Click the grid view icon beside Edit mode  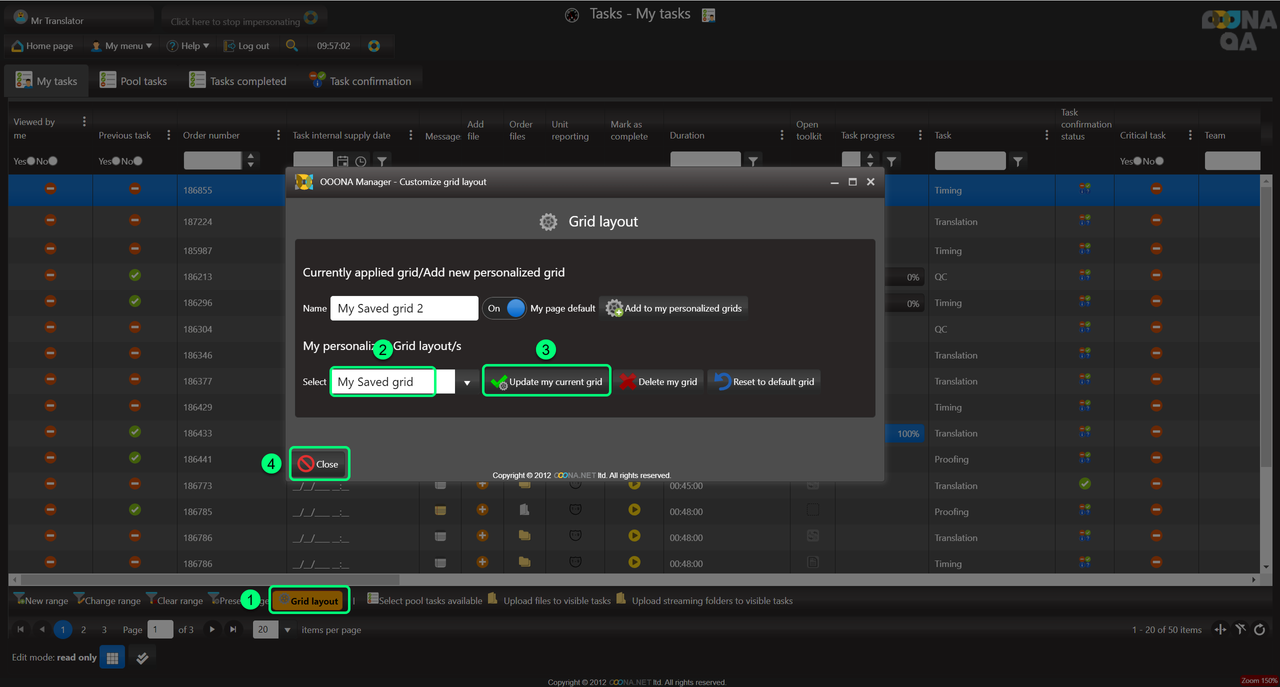112,658
